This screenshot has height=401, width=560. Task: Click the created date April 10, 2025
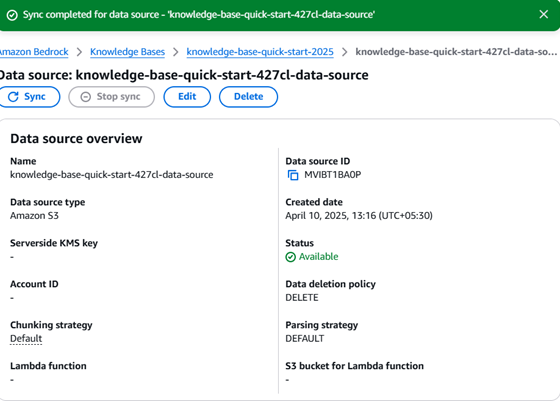(359, 216)
